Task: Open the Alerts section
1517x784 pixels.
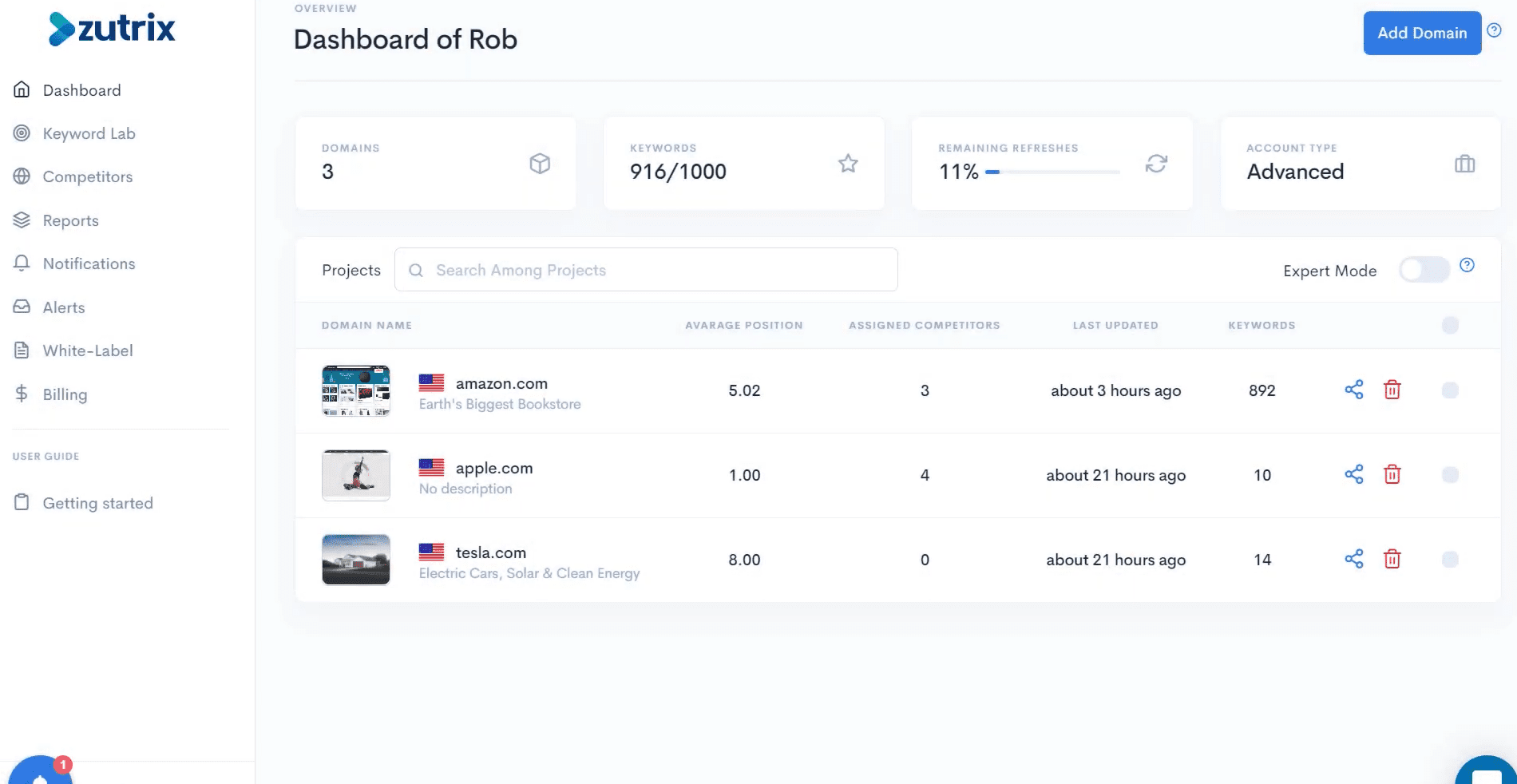Action: click(x=63, y=307)
